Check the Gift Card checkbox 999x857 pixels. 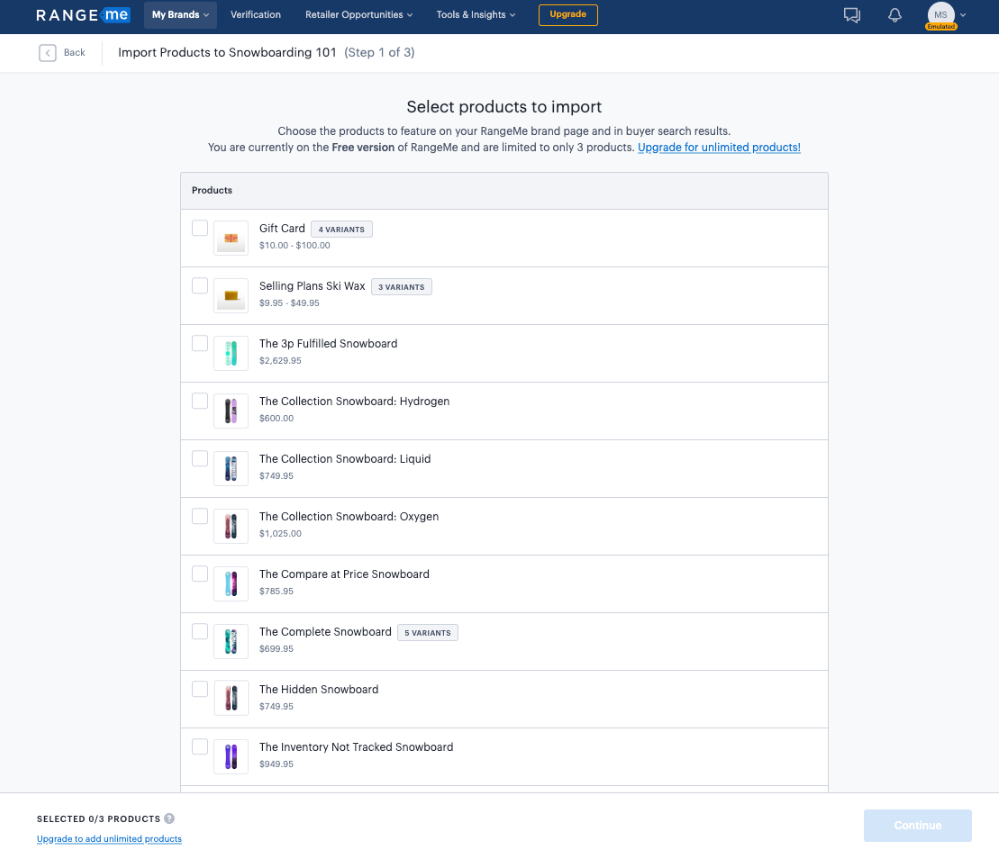pyautogui.click(x=200, y=228)
